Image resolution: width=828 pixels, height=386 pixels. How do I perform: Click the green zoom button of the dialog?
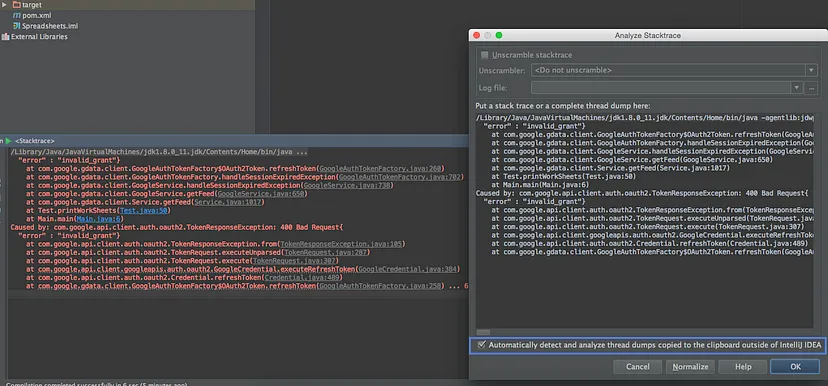coord(499,35)
